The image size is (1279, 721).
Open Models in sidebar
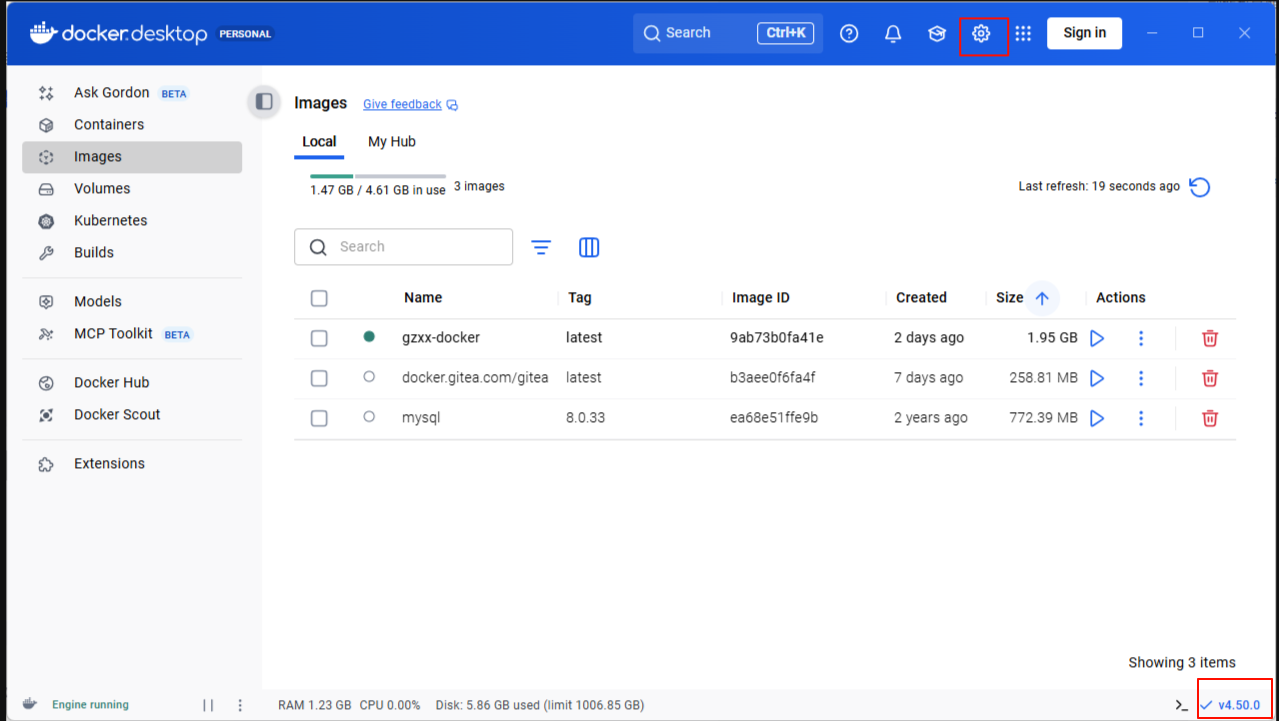[132, 302]
